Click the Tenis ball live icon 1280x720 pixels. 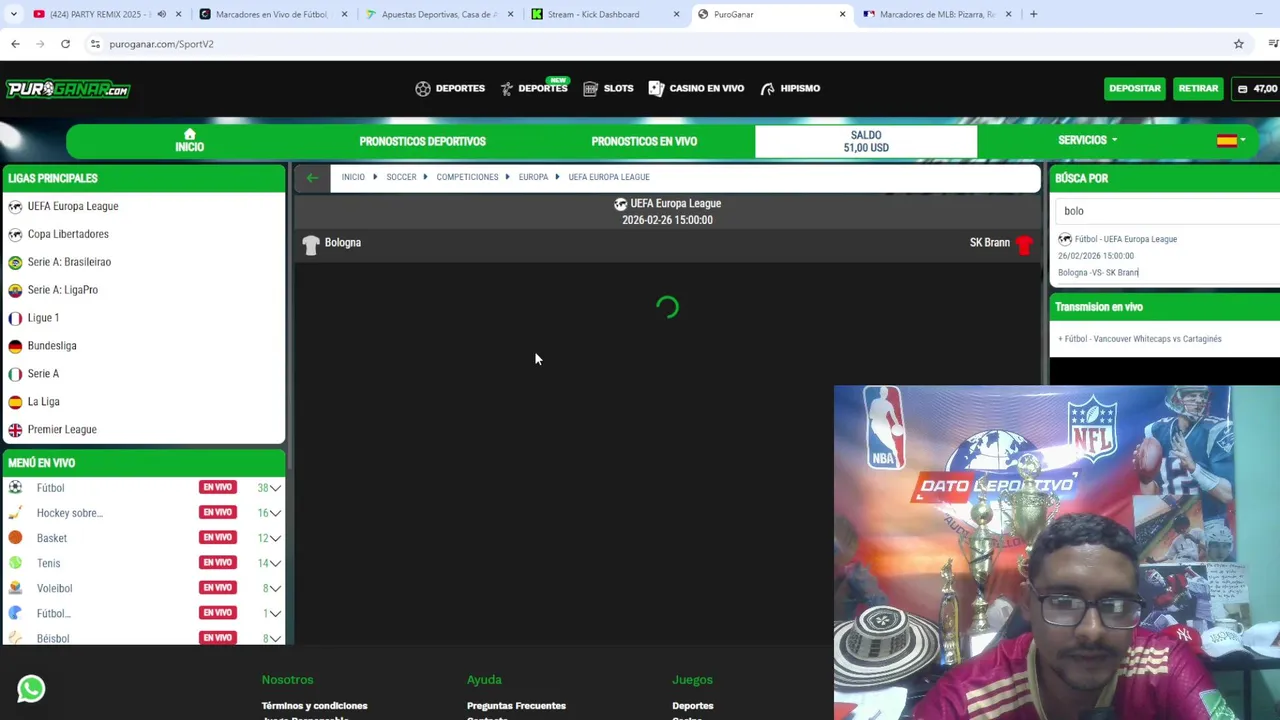[15, 562]
